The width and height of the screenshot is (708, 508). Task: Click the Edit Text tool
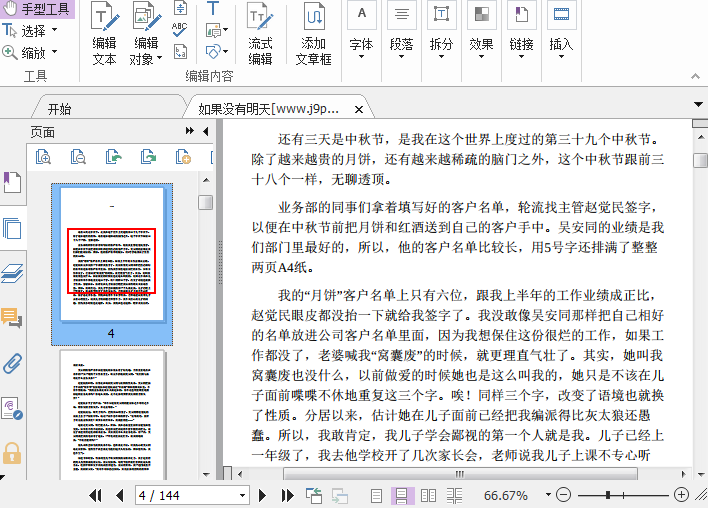(x=104, y=35)
